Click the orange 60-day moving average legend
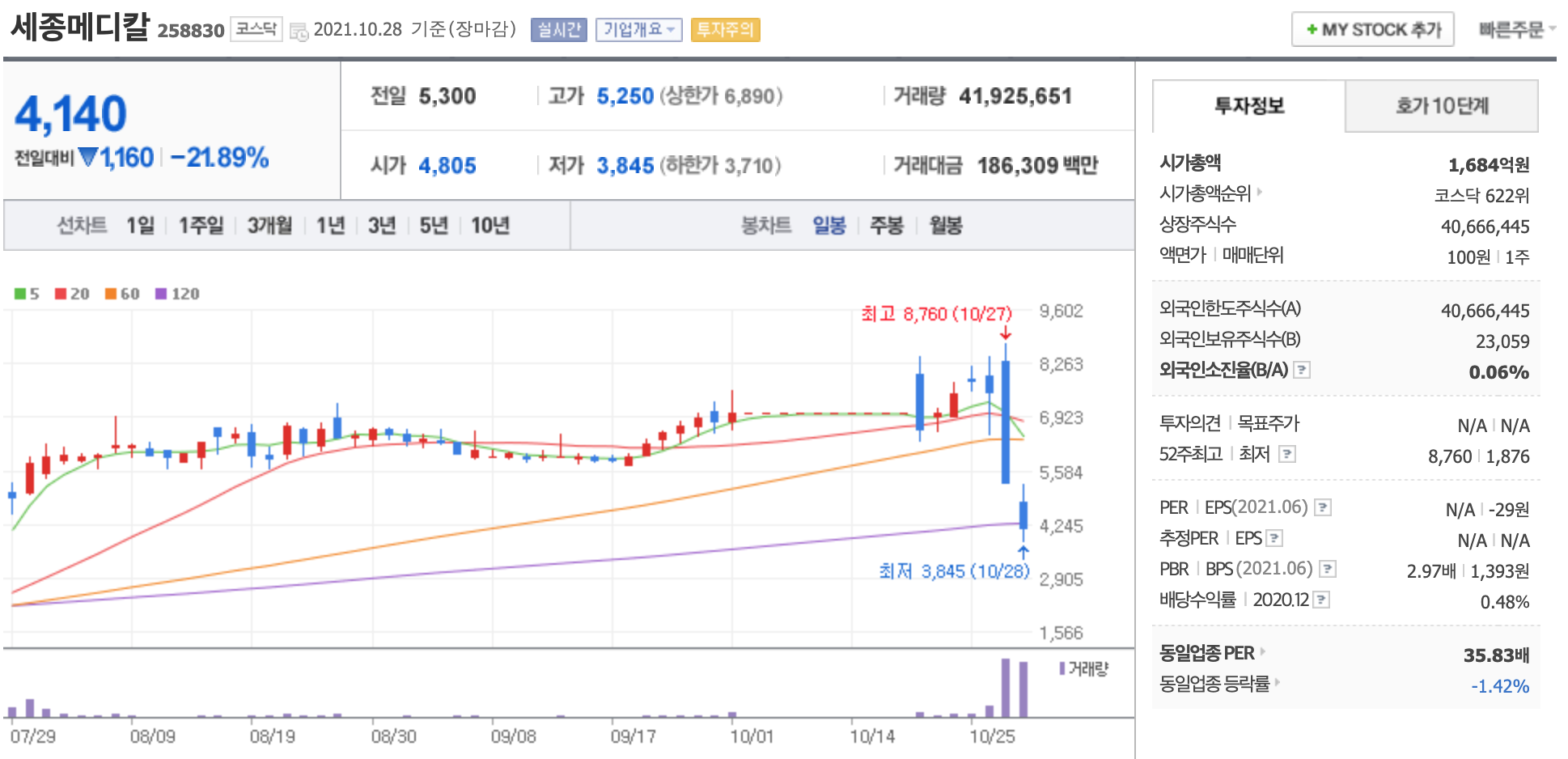This screenshot has height=759, width=1568. (x=122, y=294)
